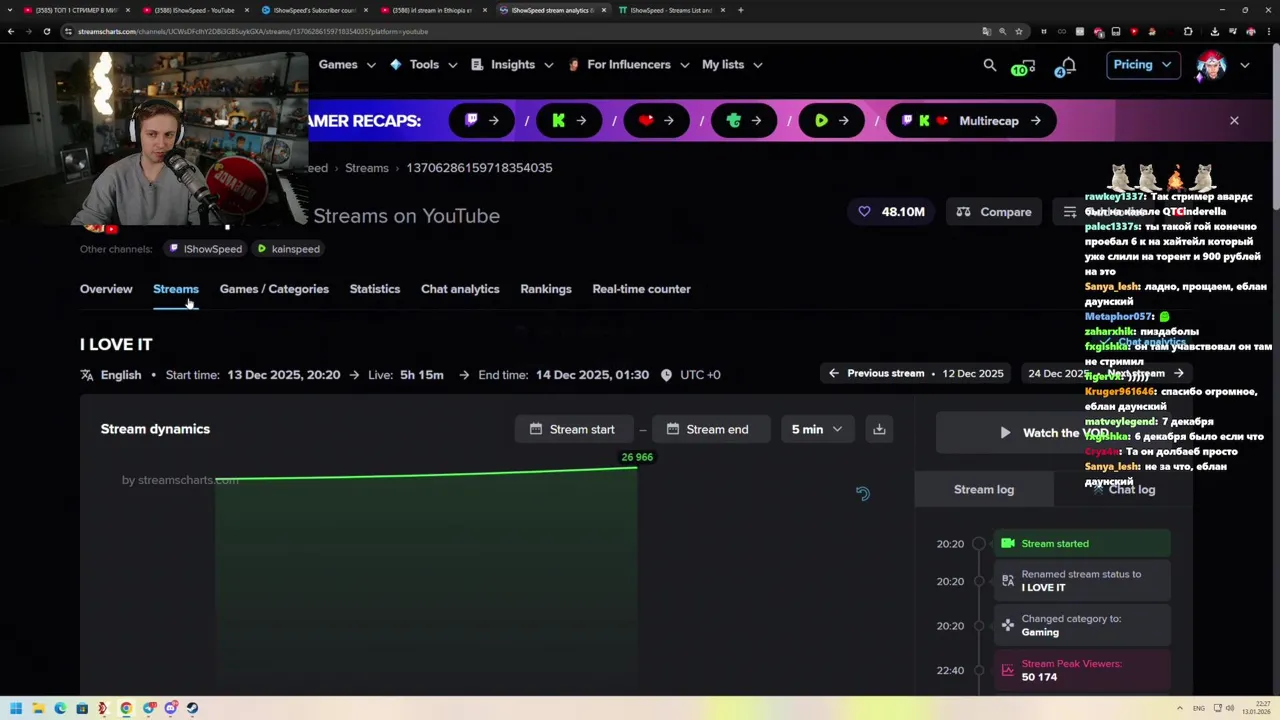Viewport: 1280px width, 720px height.
Task: Open the kainspeed Kick channel chip
Action: click(289, 249)
